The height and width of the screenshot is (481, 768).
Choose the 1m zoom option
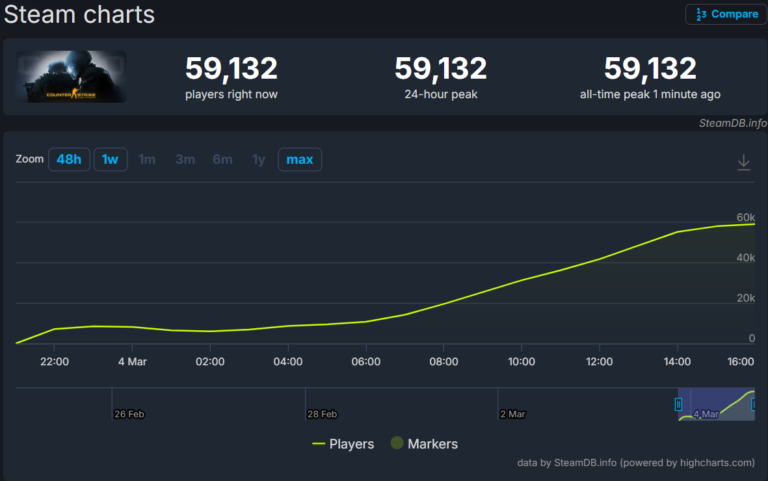(x=147, y=159)
